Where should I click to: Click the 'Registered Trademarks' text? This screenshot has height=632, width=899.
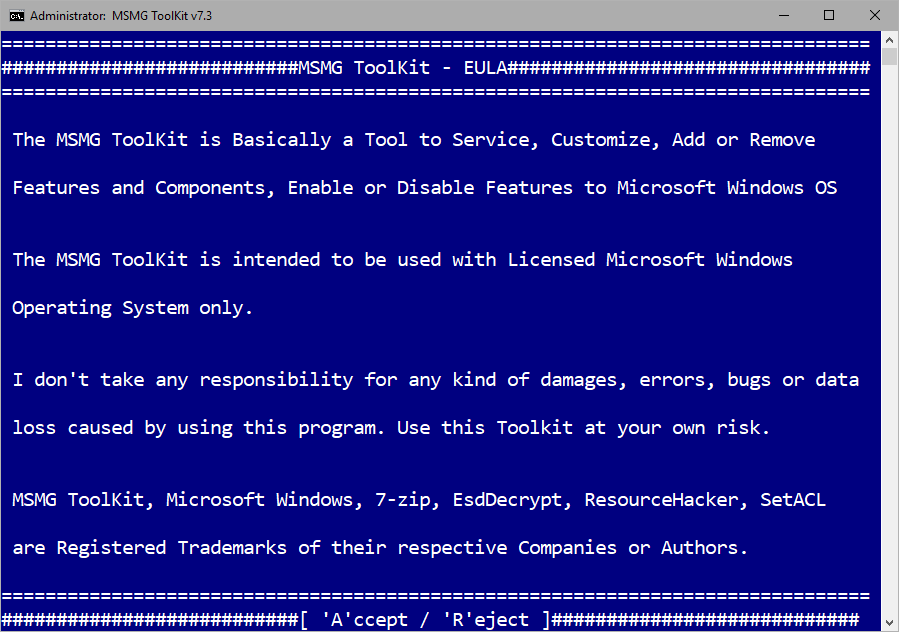coord(171,548)
